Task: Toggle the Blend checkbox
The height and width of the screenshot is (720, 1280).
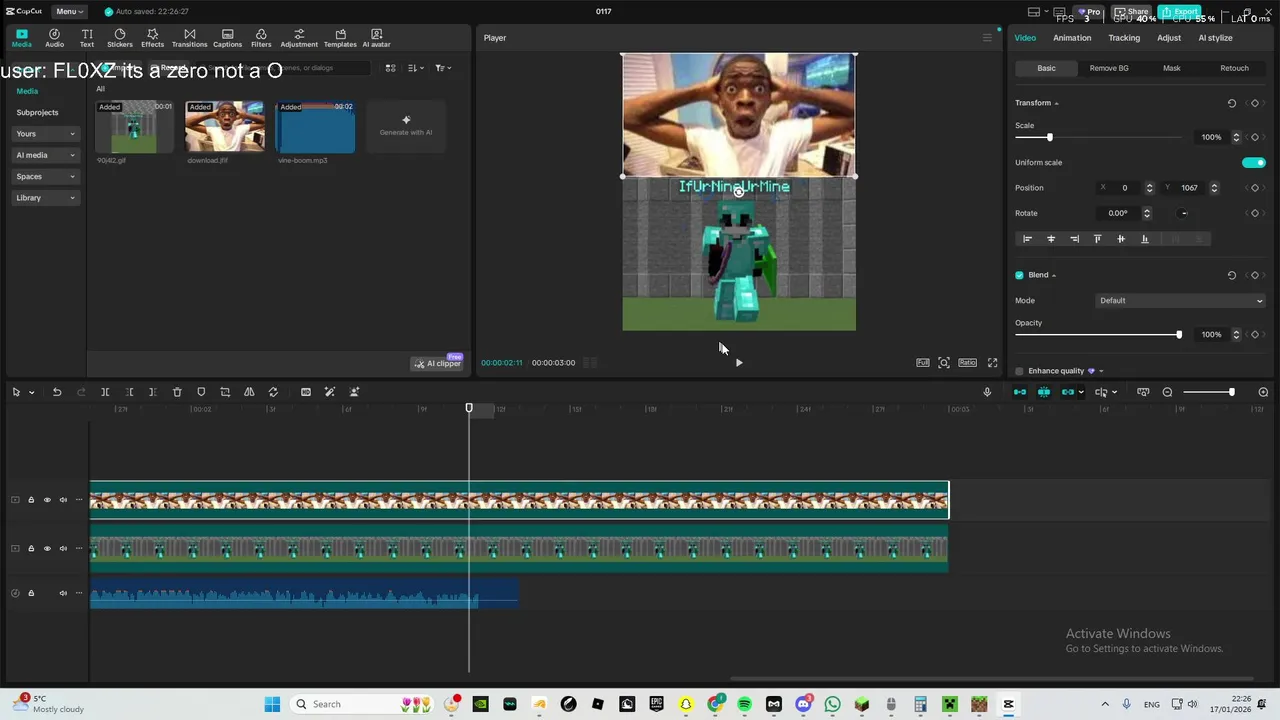Action: click(1019, 275)
